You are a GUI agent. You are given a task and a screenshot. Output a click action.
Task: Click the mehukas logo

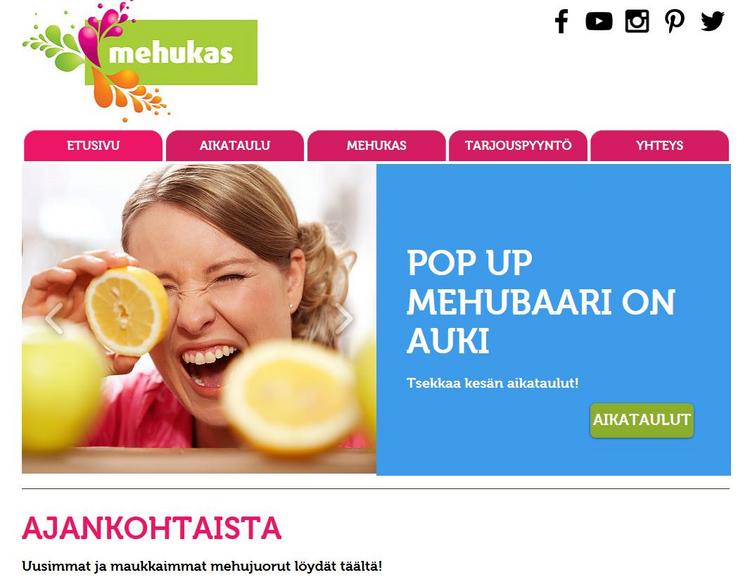[140, 60]
